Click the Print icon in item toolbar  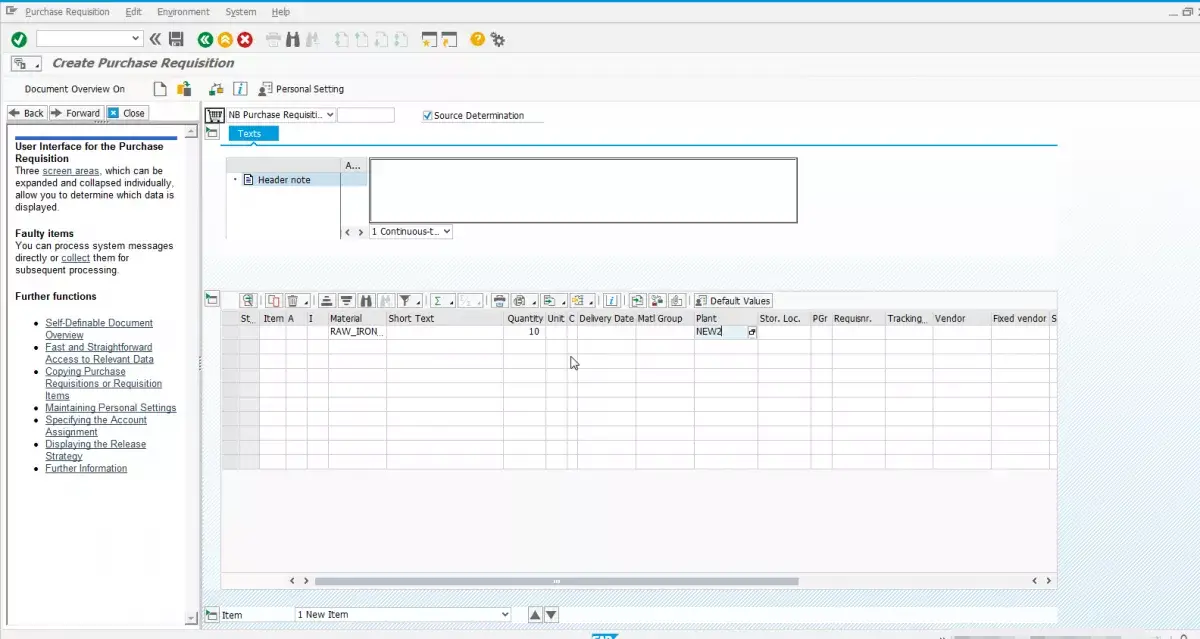coord(499,300)
